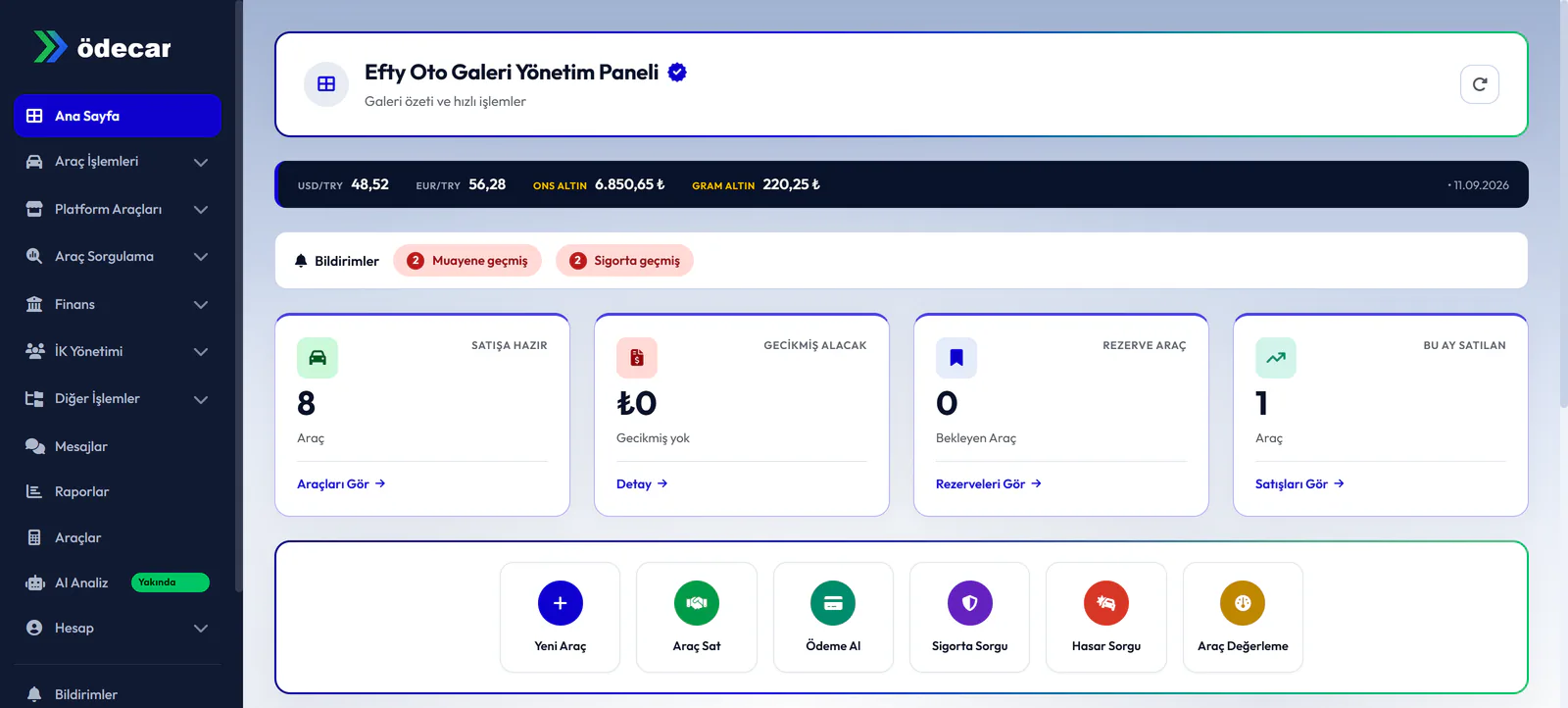Open the Satışları Gör link

1299,484
